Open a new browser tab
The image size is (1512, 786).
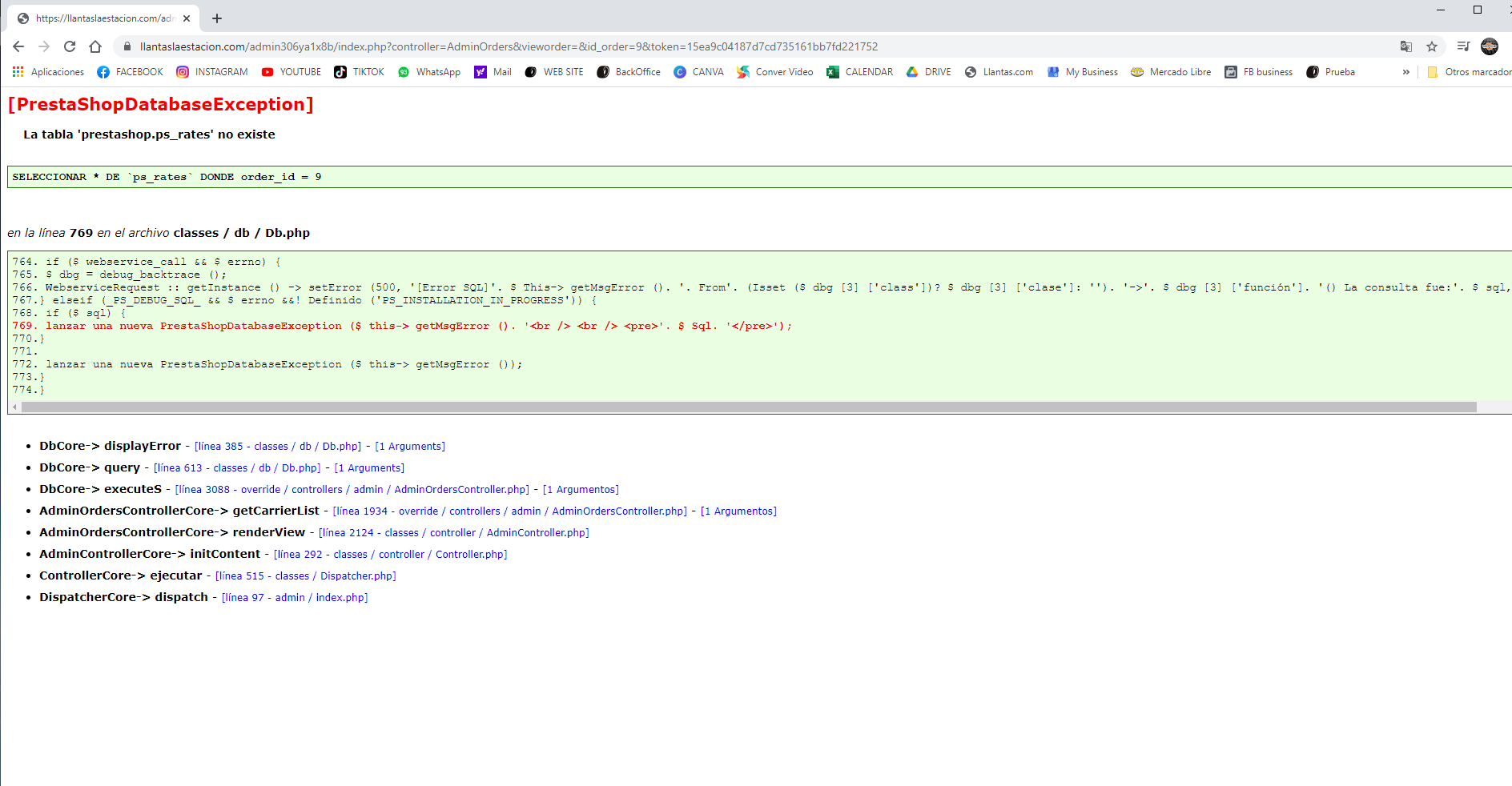point(217,18)
